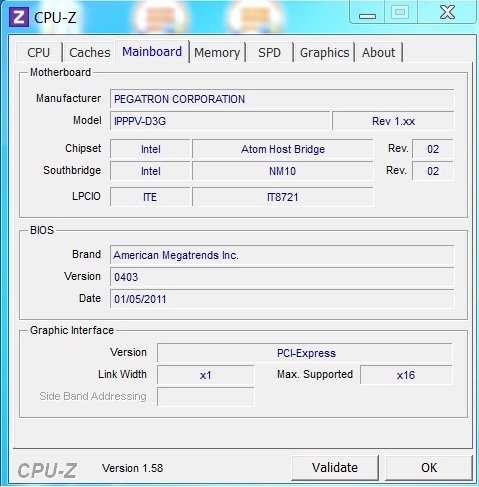Click the Rev 1.xx model revision field
The image size is (479, 487).
click(x=393, y=121)
